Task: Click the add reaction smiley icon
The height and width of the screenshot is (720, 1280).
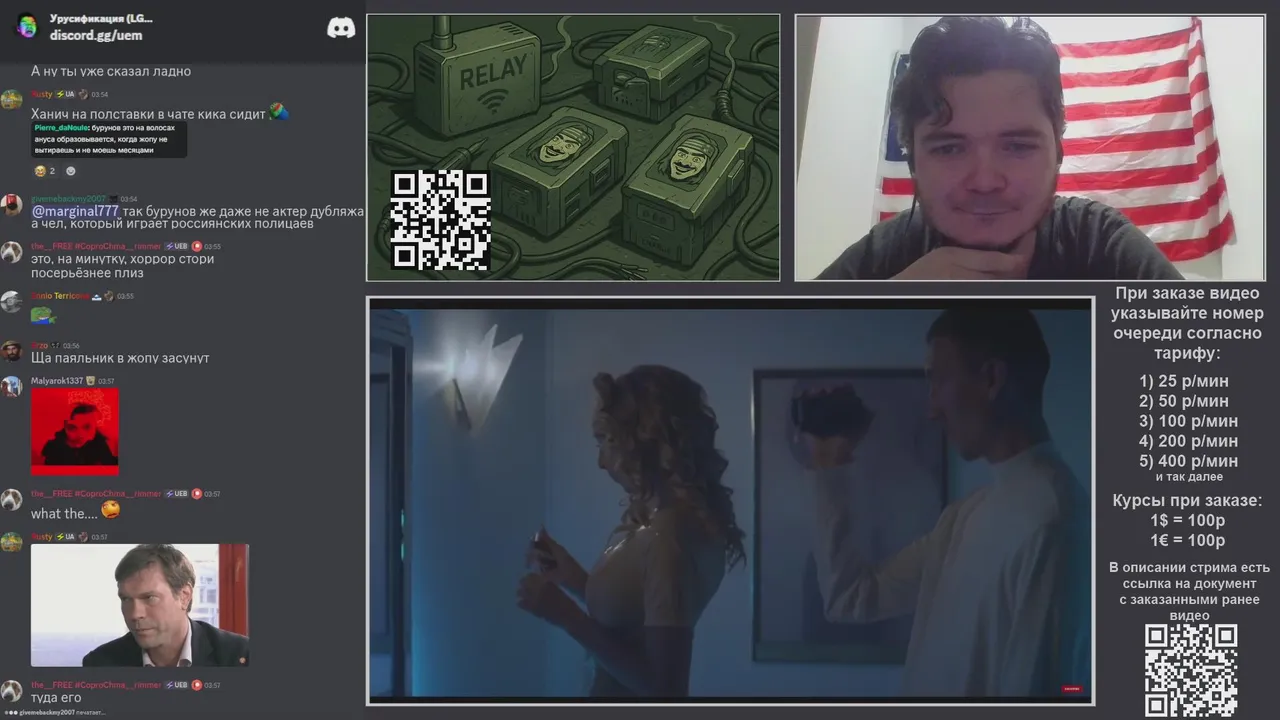Action: (x=70, y=171)
